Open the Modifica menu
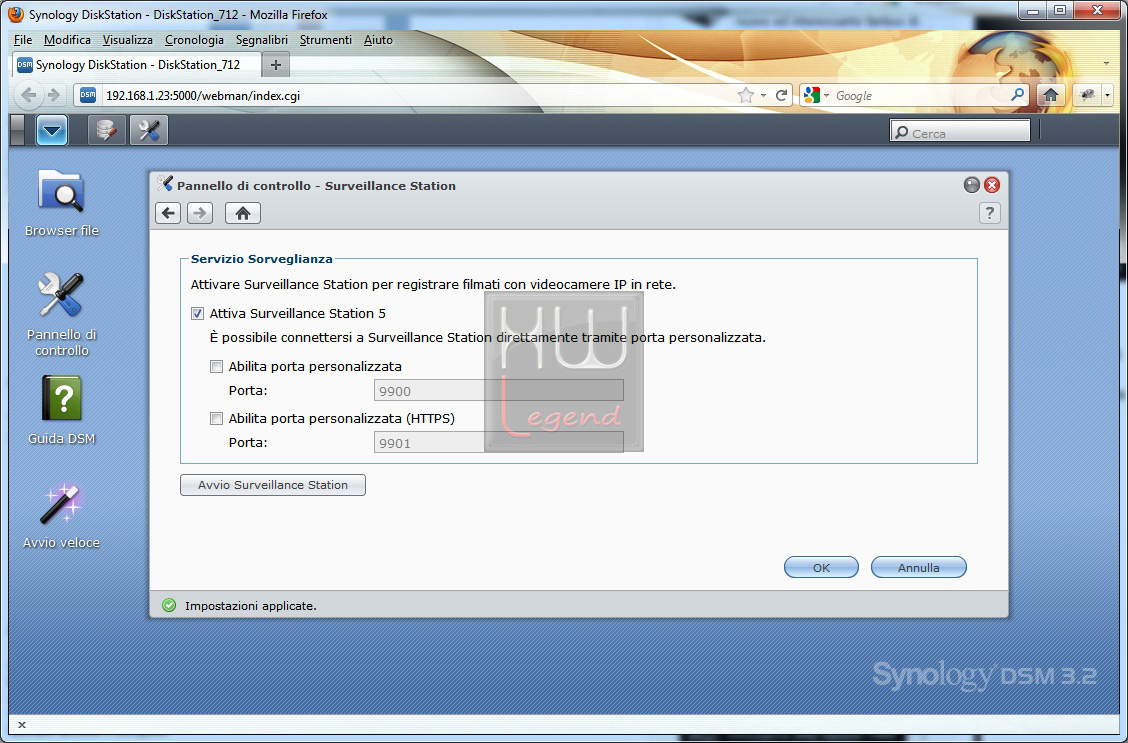 point(67,40)
